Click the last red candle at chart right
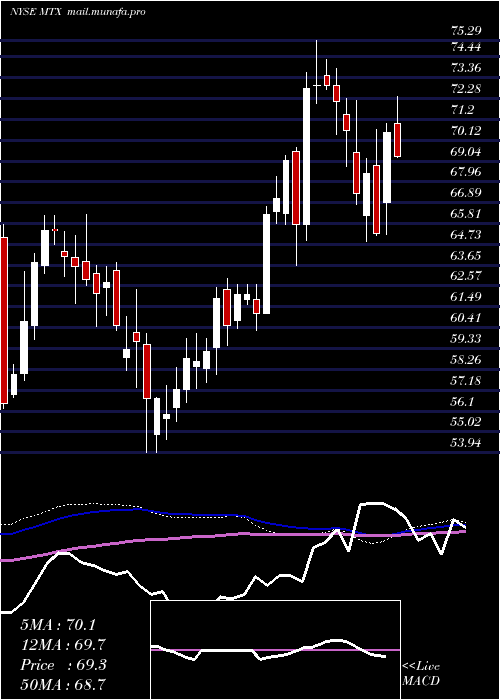The width and height of the screenshot is (500, 700). (x=397, y=140)
